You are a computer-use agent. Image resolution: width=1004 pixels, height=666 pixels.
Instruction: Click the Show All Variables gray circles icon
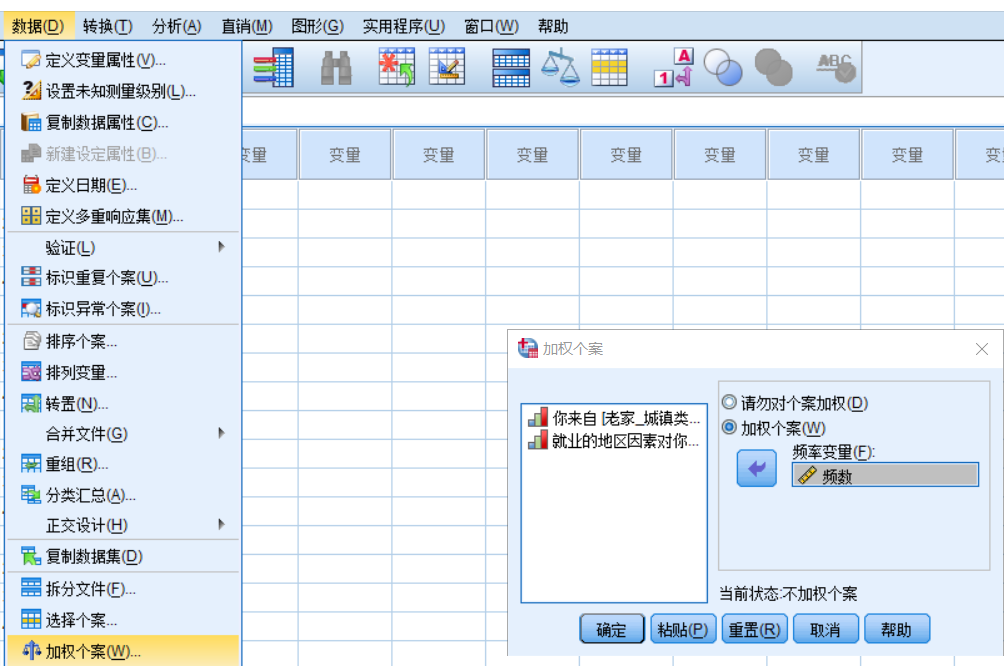(x=773, y=67)
